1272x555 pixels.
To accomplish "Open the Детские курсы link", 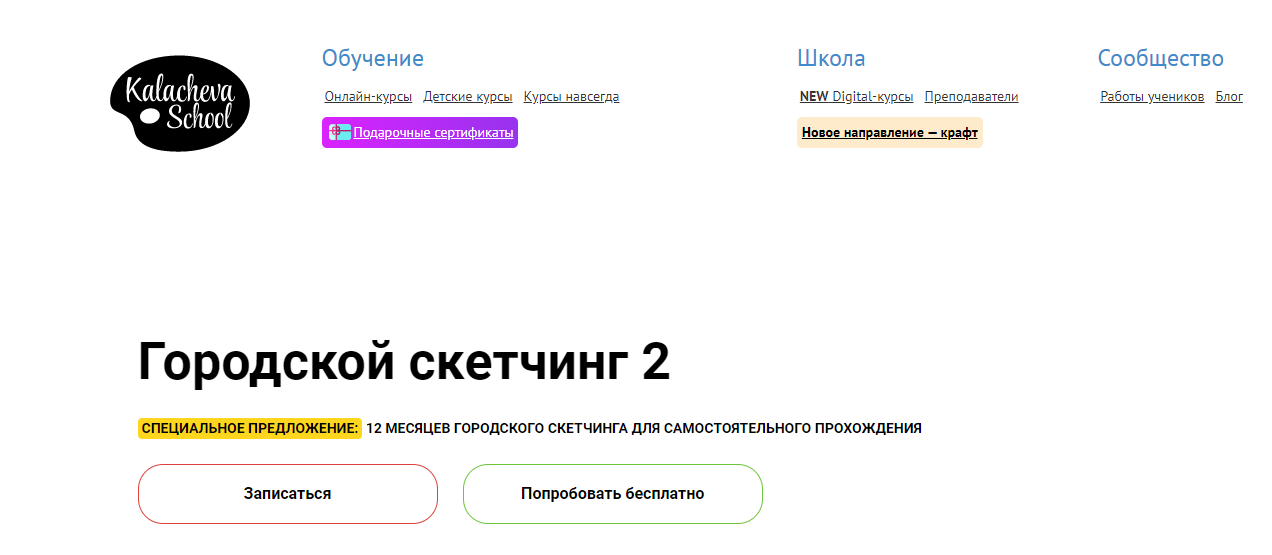I will (467, 97).
